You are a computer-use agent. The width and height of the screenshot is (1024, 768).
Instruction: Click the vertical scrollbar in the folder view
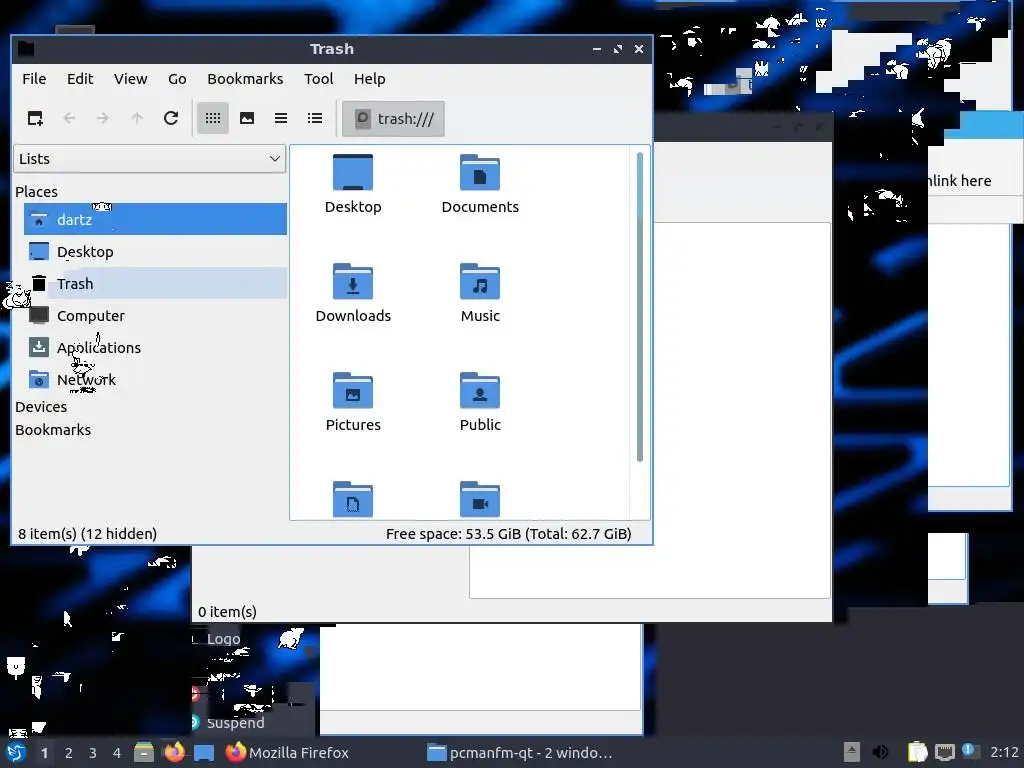[x=639, y=307]
